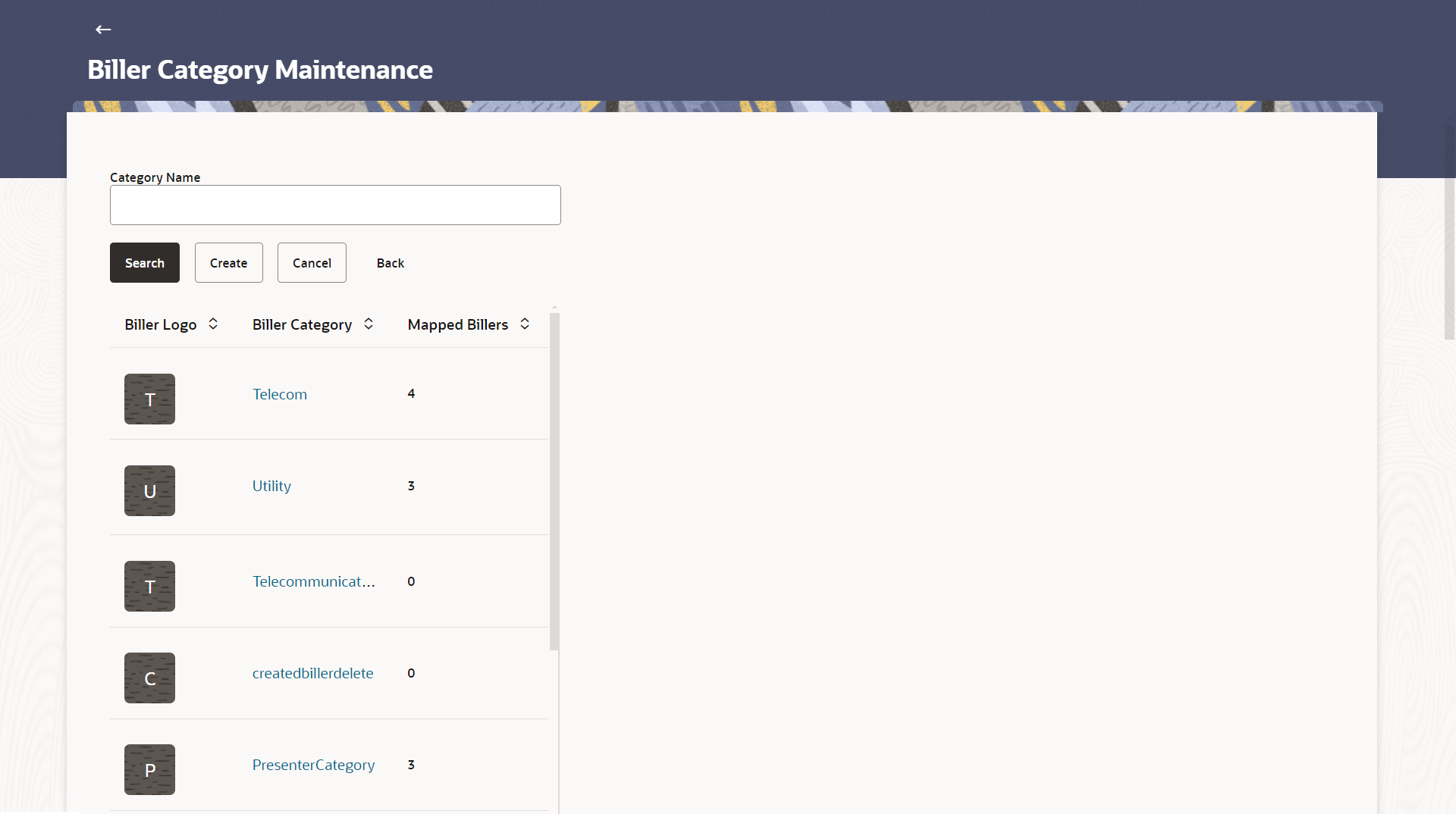
Task: Sort by Biller Logo column arrows
Action: click(213, 324)
